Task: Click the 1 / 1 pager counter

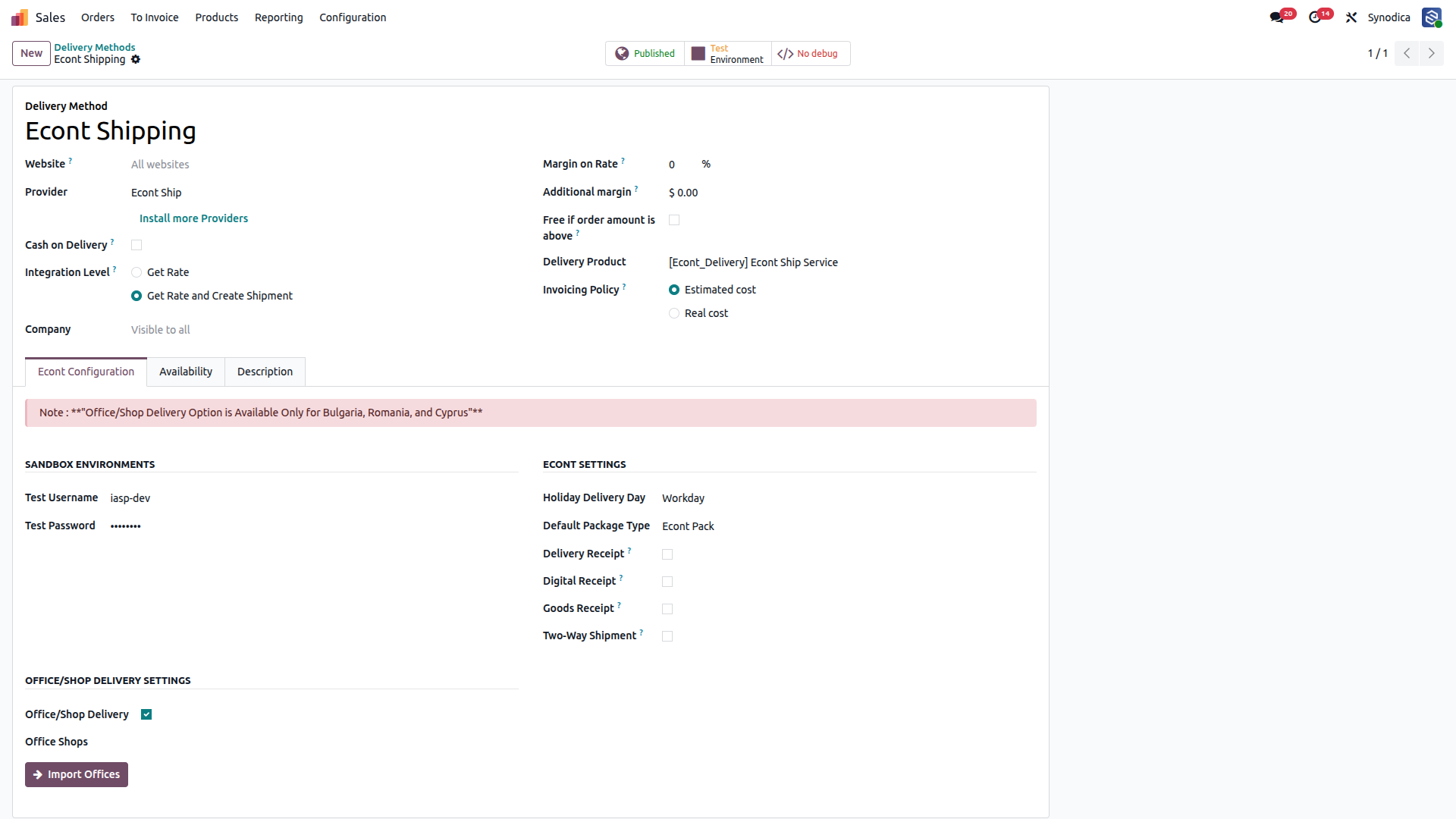Action: tap(1377, 53)
